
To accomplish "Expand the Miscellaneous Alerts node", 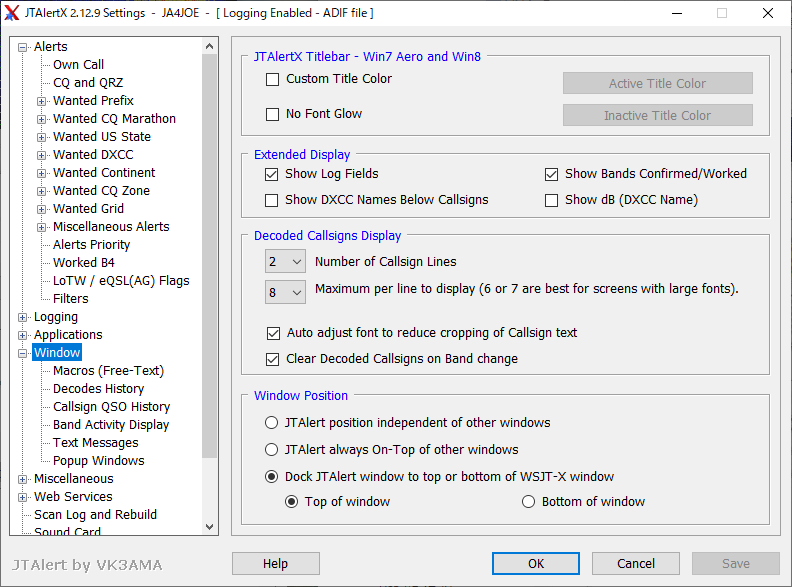I will click(41, 227).
